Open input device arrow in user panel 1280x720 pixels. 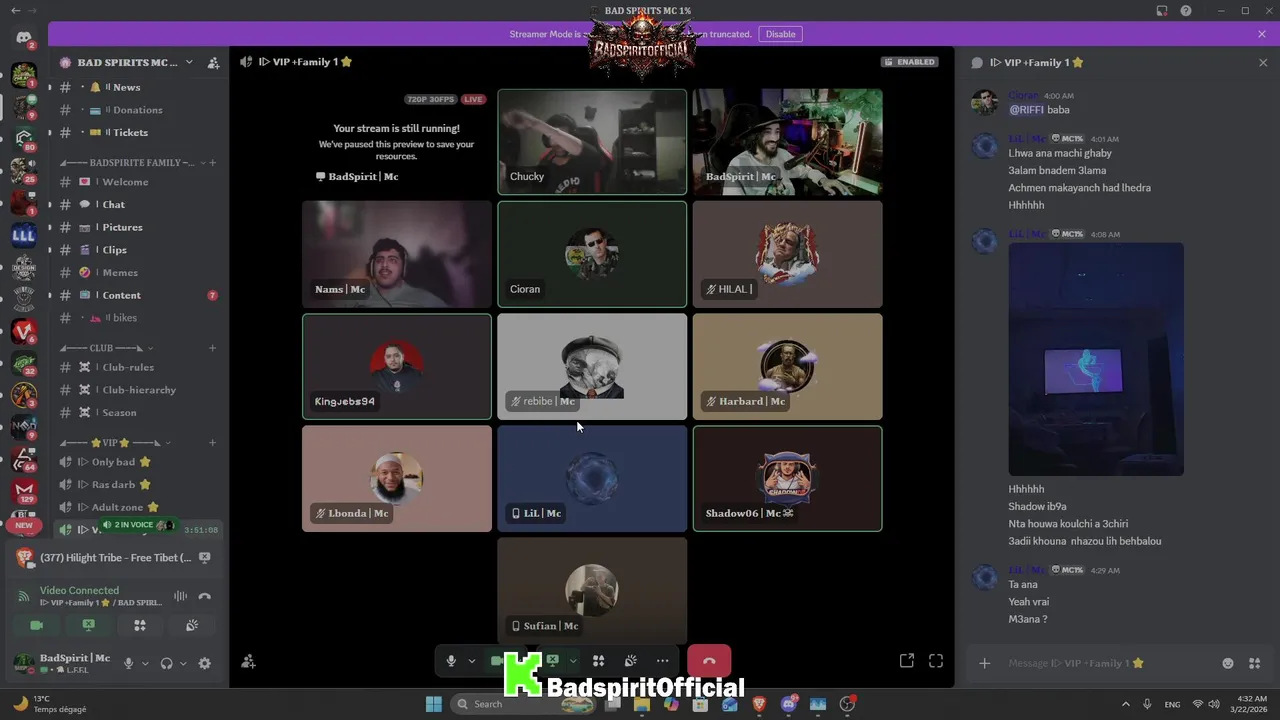[x=145, y=663]
